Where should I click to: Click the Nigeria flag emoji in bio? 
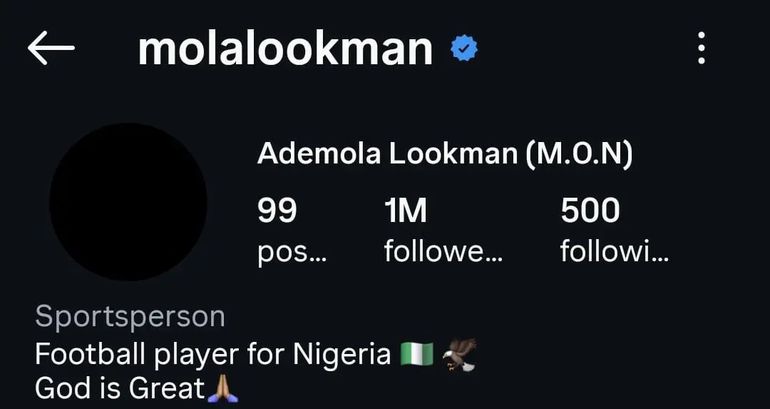416,354
